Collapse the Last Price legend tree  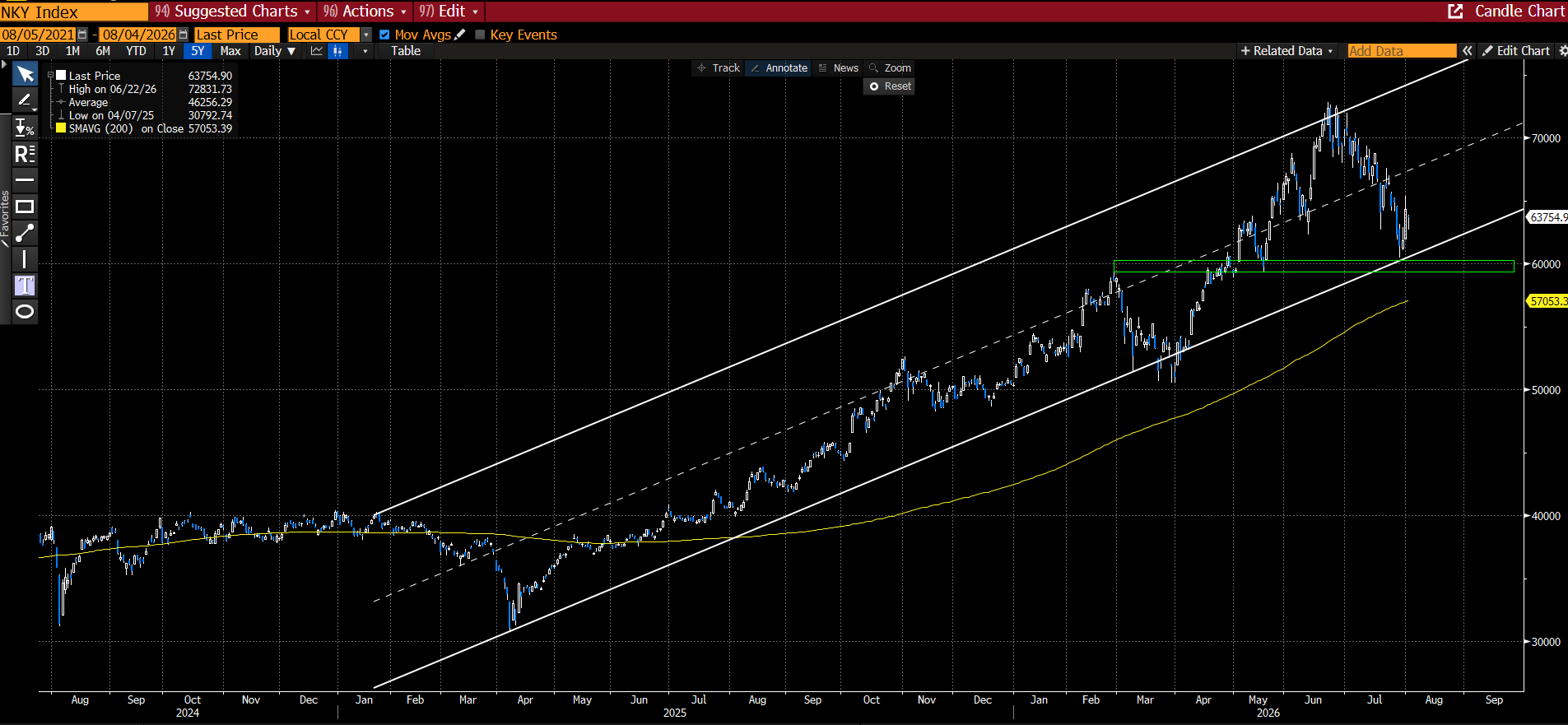click(x=51, y=76)
